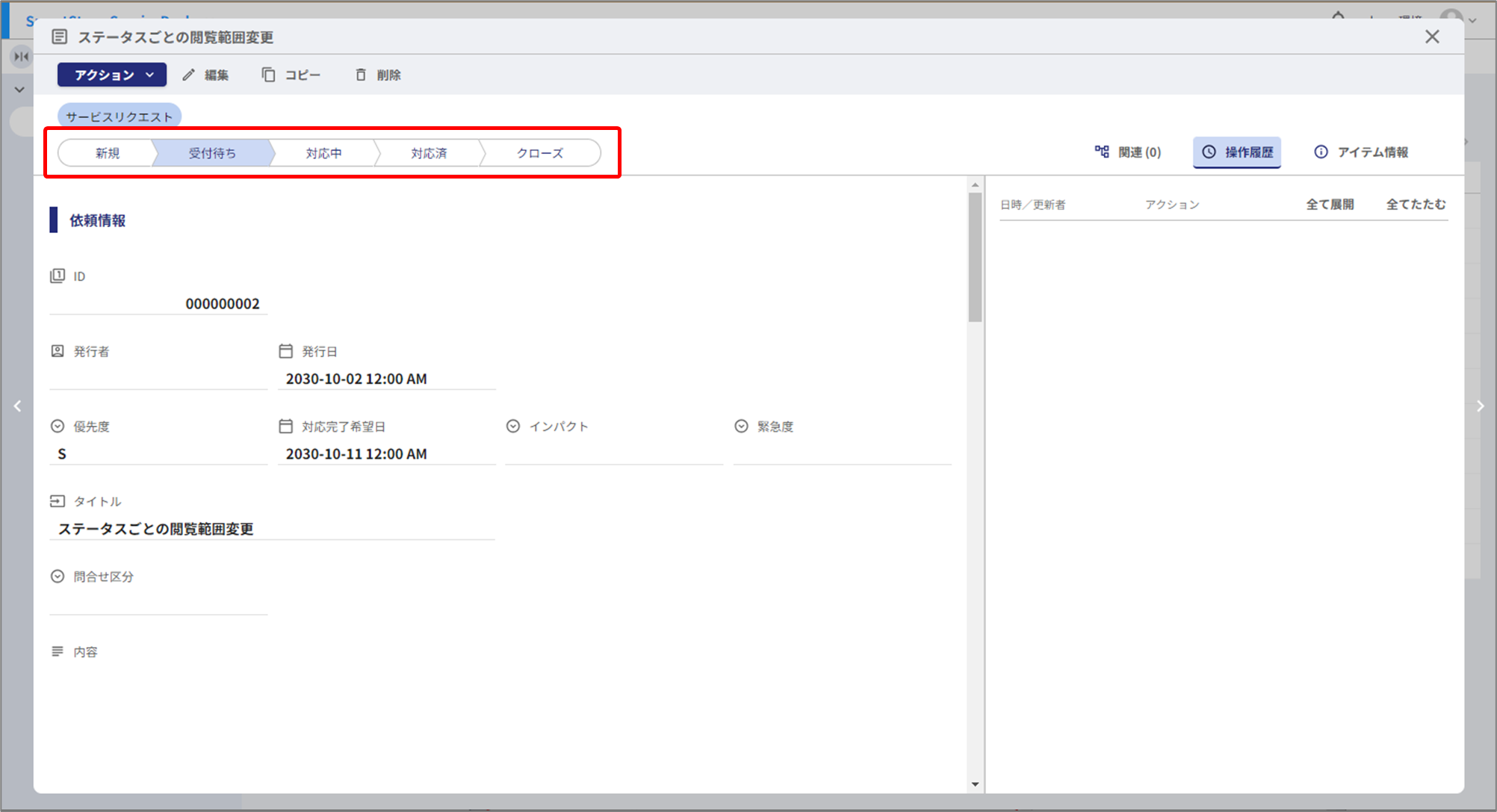
Task: Select the クローズ status step
Action: 539,153
